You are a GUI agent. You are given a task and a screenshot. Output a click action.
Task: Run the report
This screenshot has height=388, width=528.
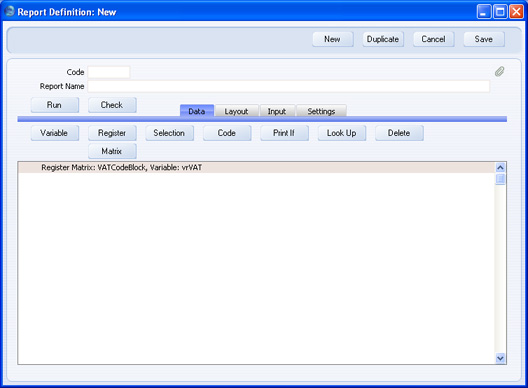tap(55, 105)
